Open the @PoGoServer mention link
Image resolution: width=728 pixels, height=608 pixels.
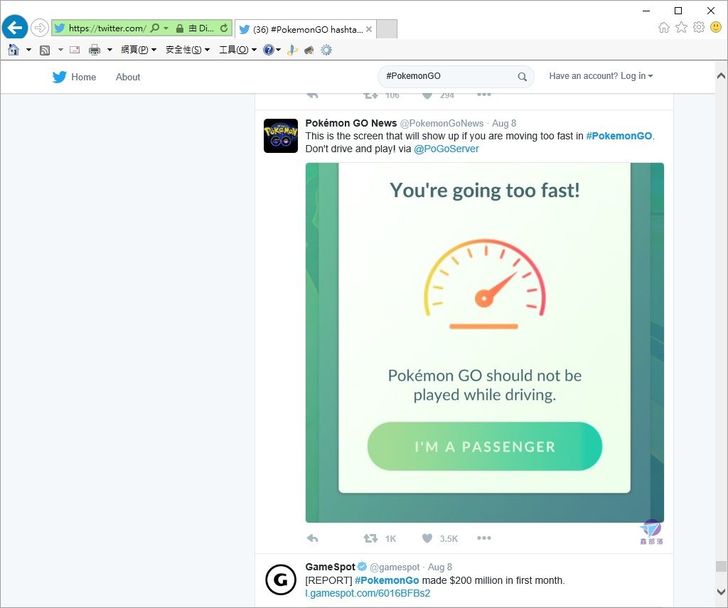tap(446, 149)
